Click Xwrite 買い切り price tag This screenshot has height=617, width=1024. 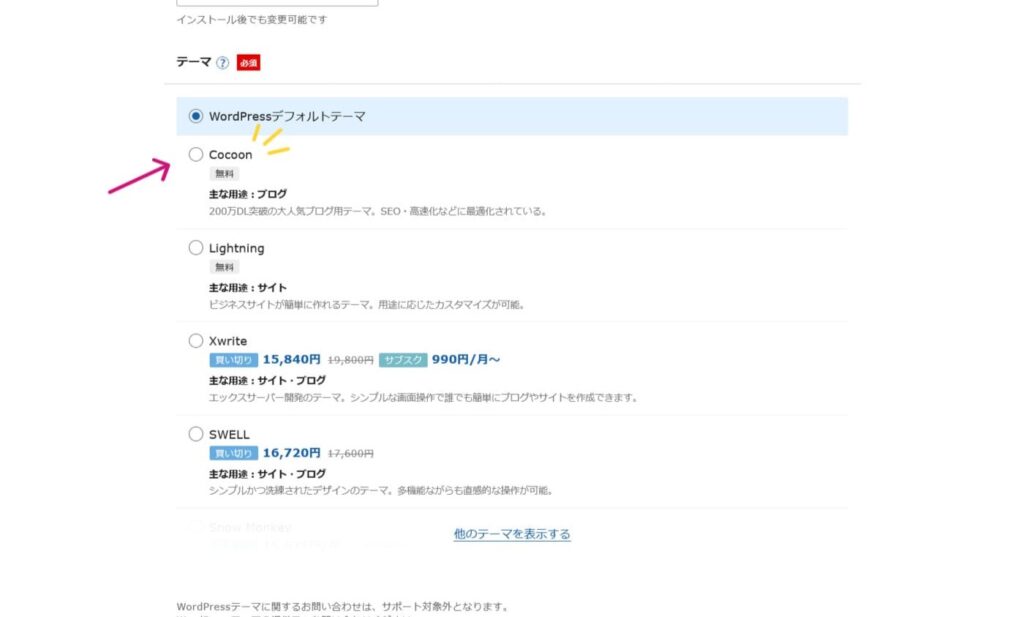coord(233,360)
